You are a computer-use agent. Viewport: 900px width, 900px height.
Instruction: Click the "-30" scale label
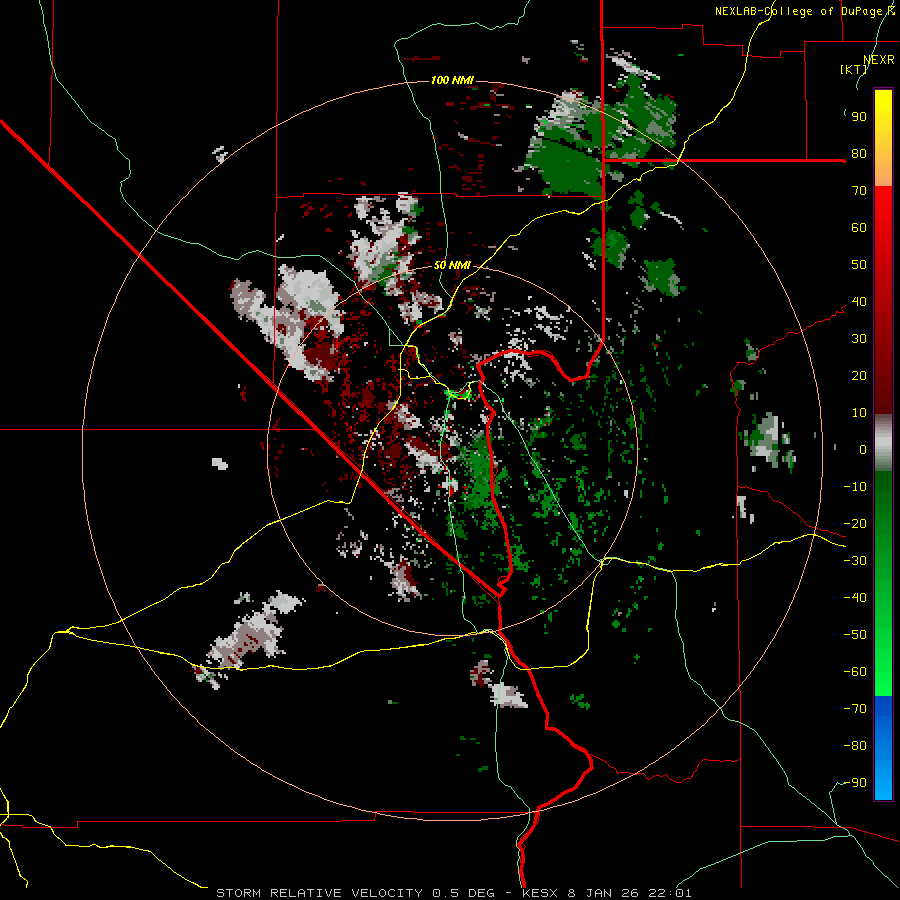pos(855,561)
